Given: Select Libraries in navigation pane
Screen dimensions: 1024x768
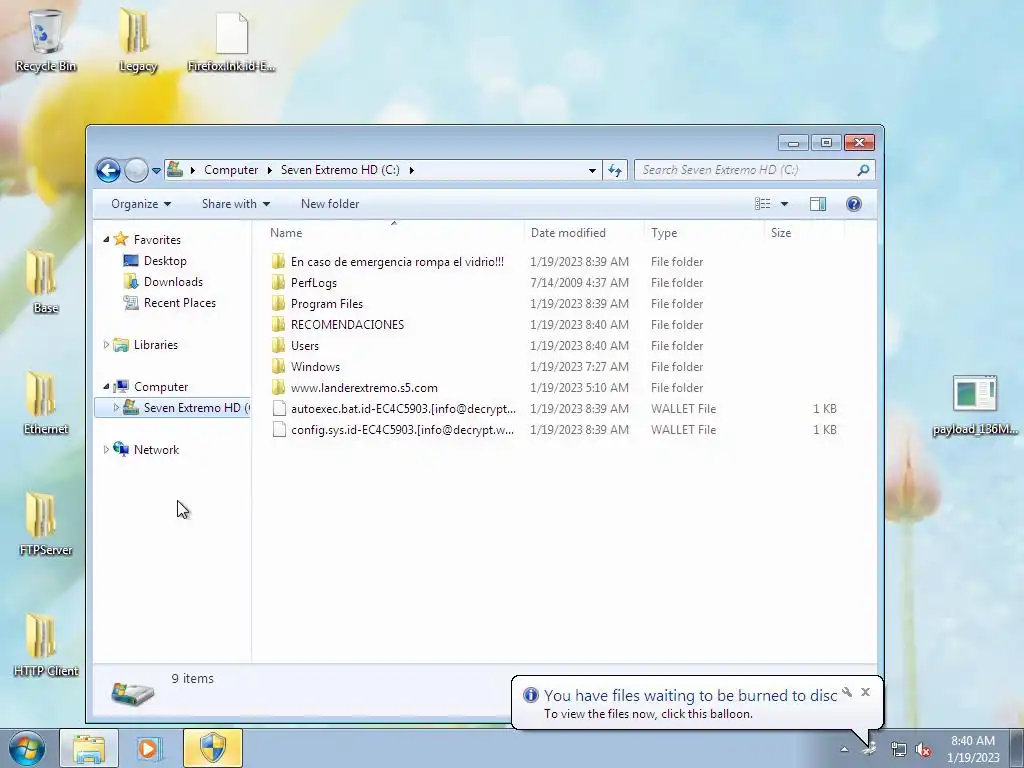Looking at the screenshot, I should (155, 345).
